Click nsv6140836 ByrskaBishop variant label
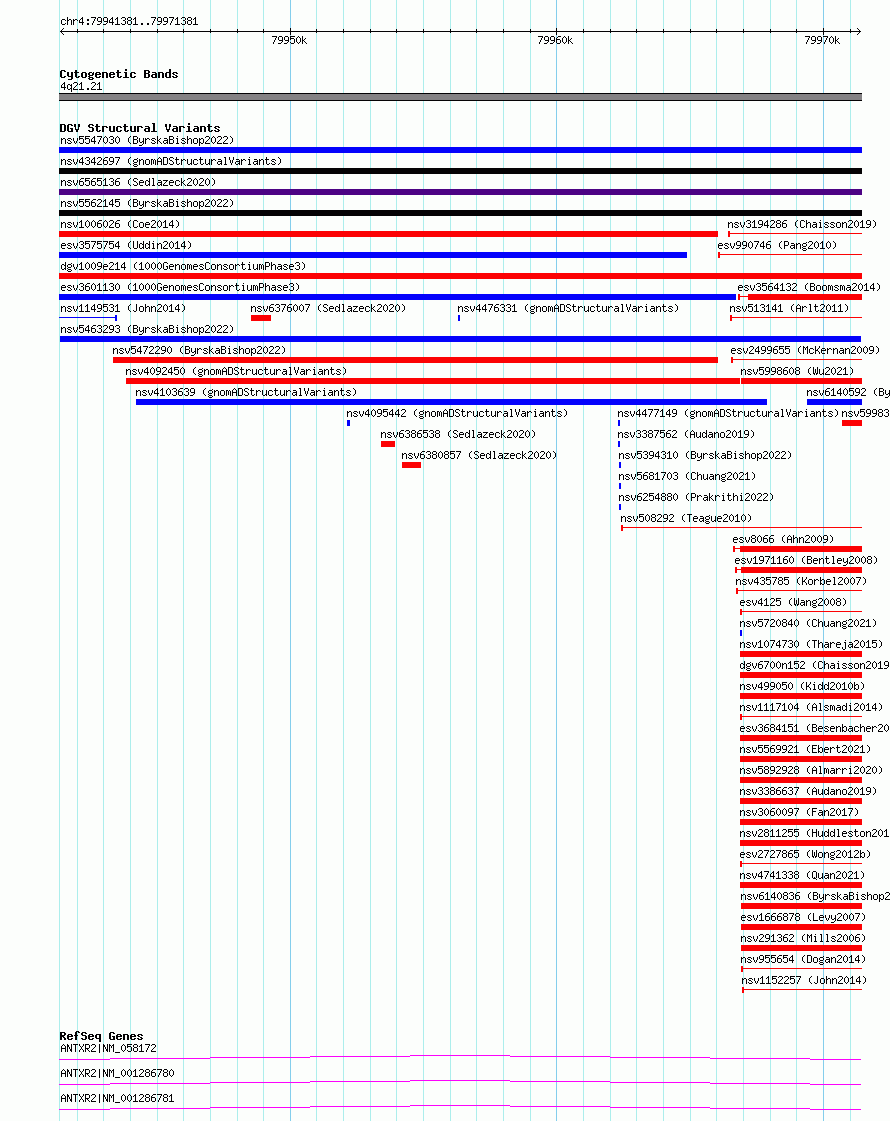890x1121 pixels. click(815, 896)
